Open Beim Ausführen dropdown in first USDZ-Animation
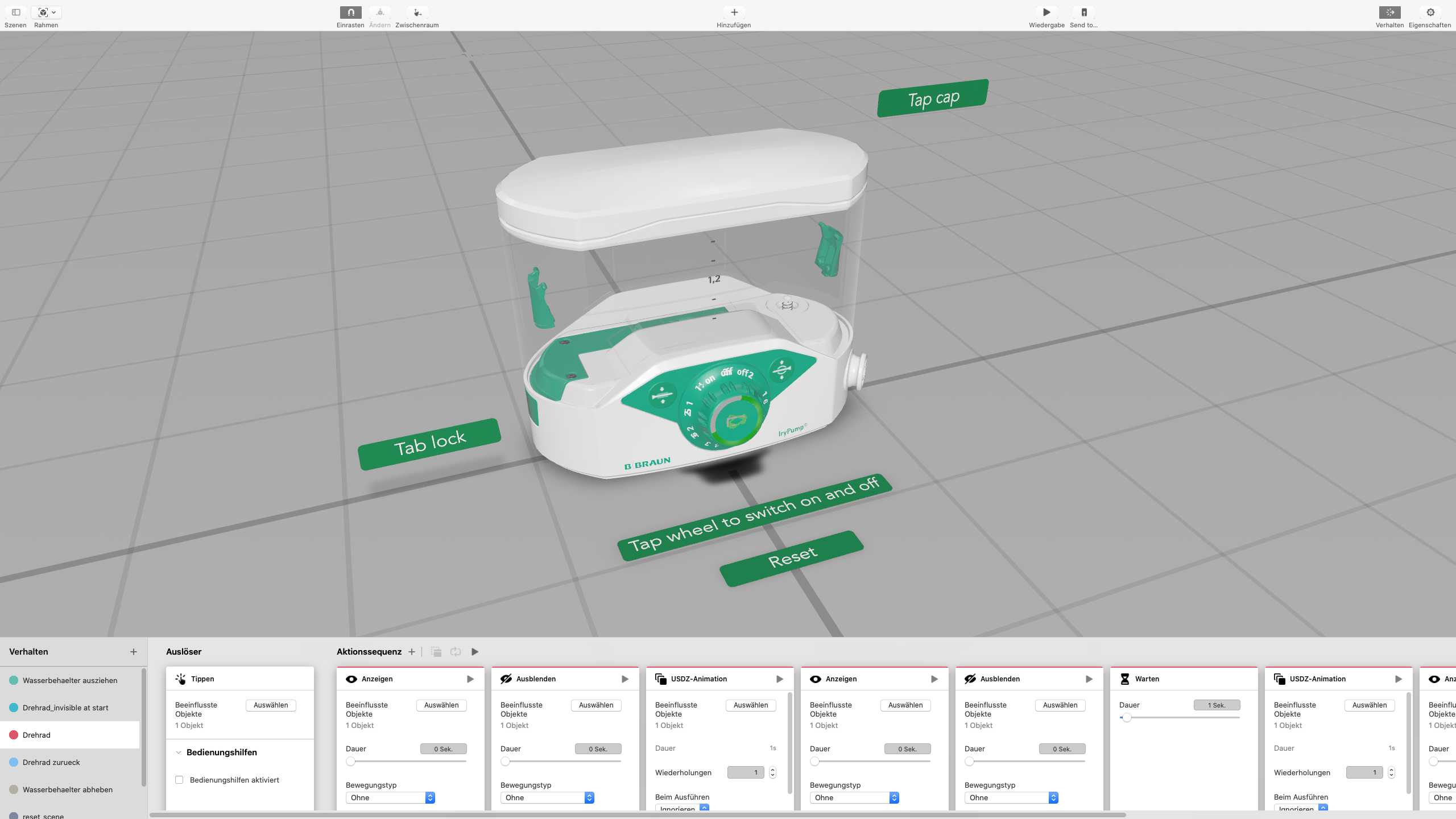Image resolution: width=1456 pixels, height=819 pixels. pyautogui.click(x=682, y=808)
